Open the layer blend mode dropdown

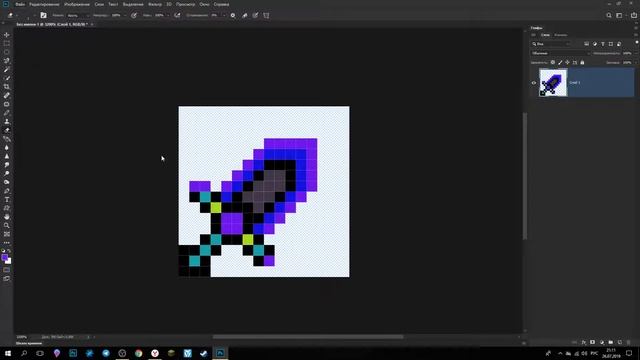(x=560, y=53)
